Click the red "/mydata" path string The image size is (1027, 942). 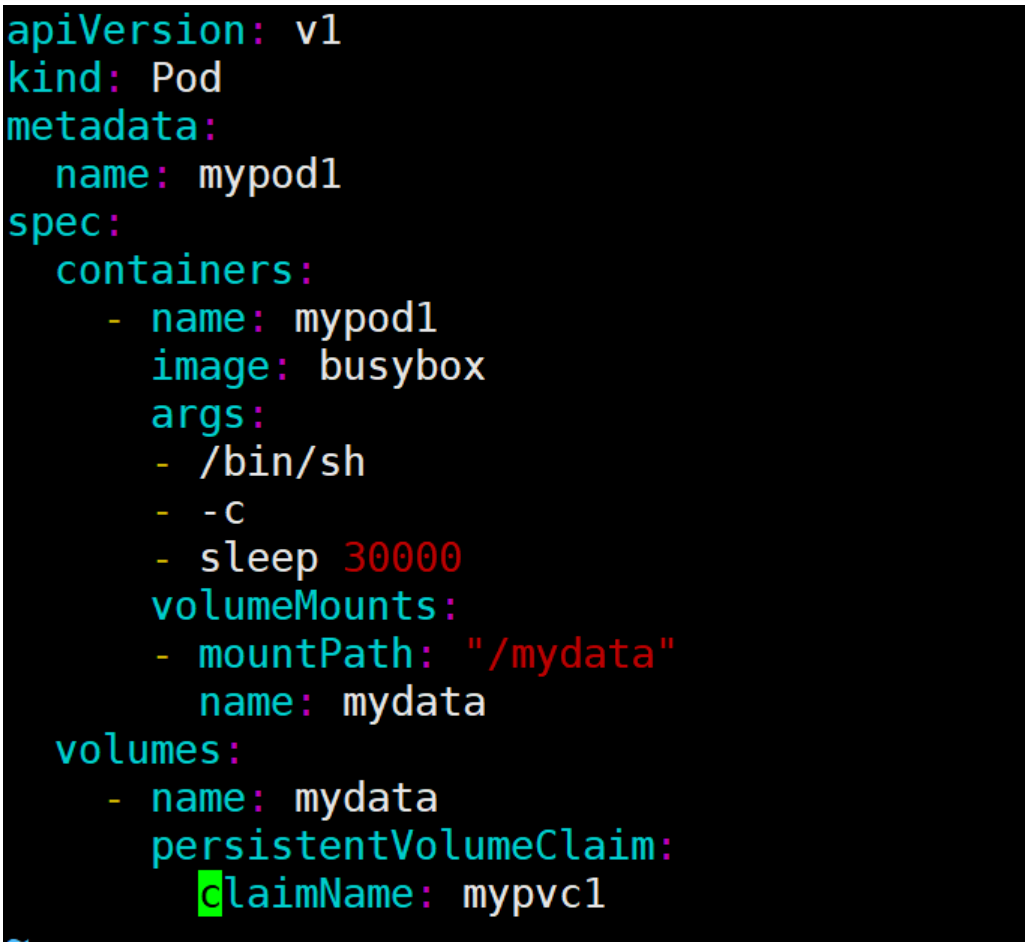(x=570, y=654)
